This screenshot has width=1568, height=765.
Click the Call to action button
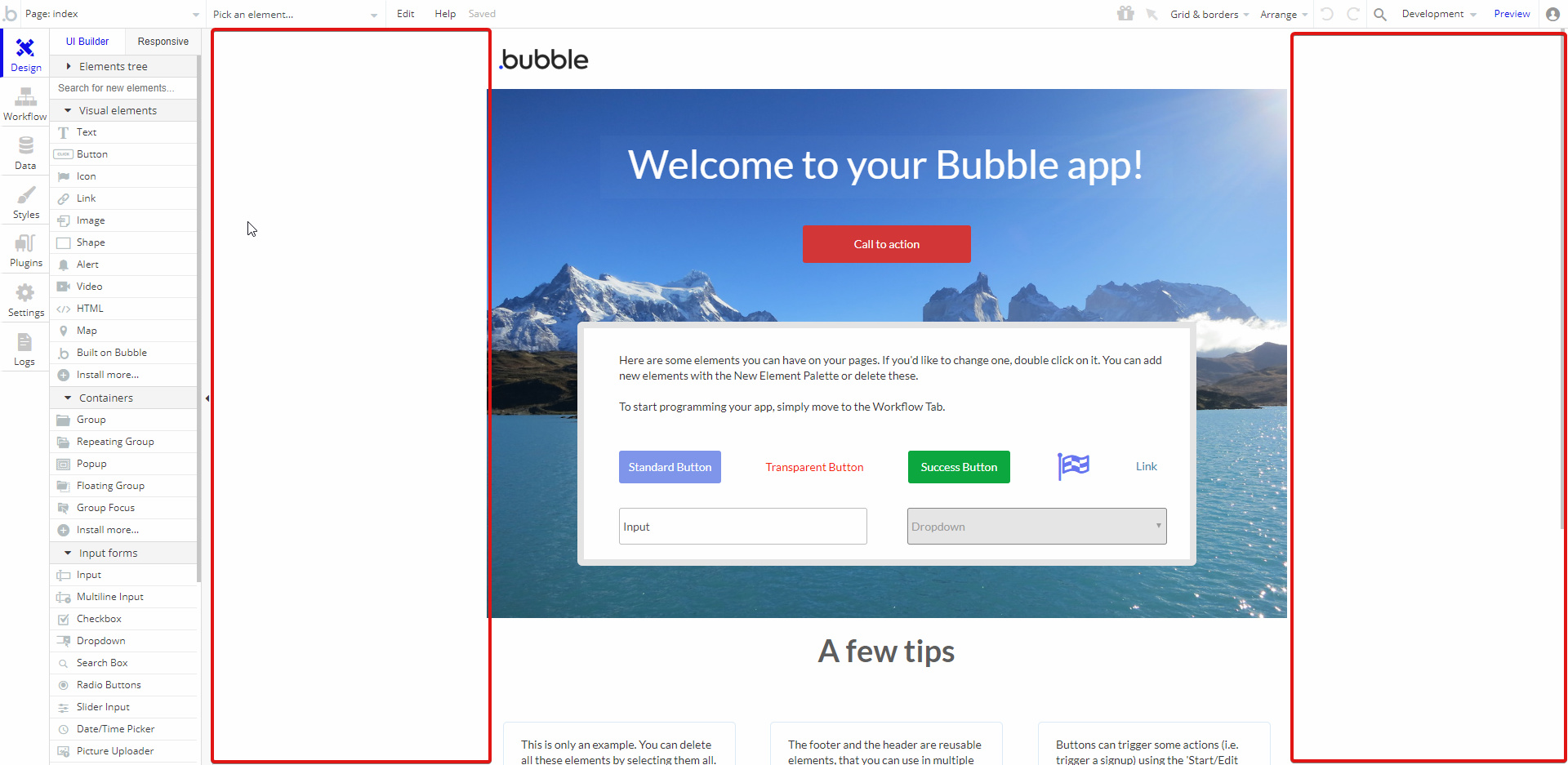click(x=887, y=244)
